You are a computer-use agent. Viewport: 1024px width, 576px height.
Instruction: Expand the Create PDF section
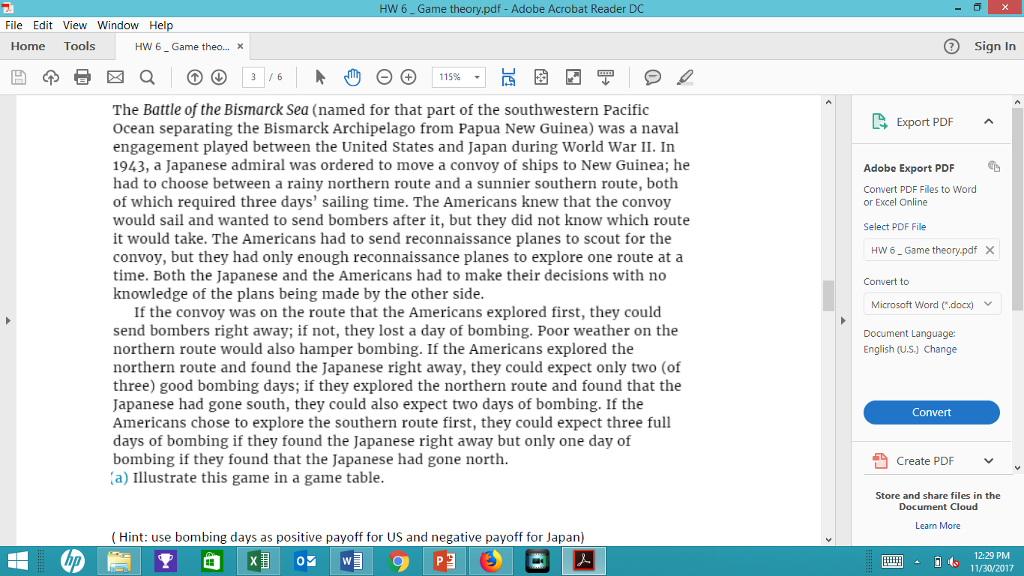[988, 461]
